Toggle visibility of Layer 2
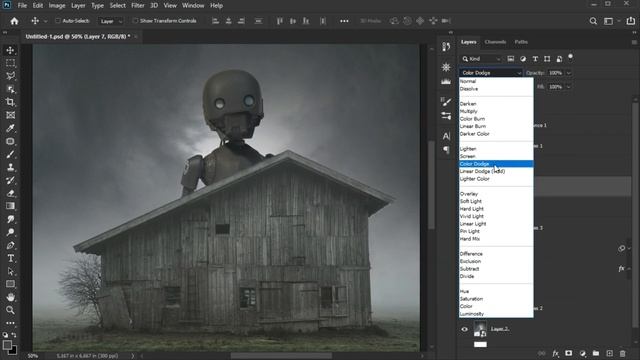This screenshot has height=360, width=640. pos(464,329)
